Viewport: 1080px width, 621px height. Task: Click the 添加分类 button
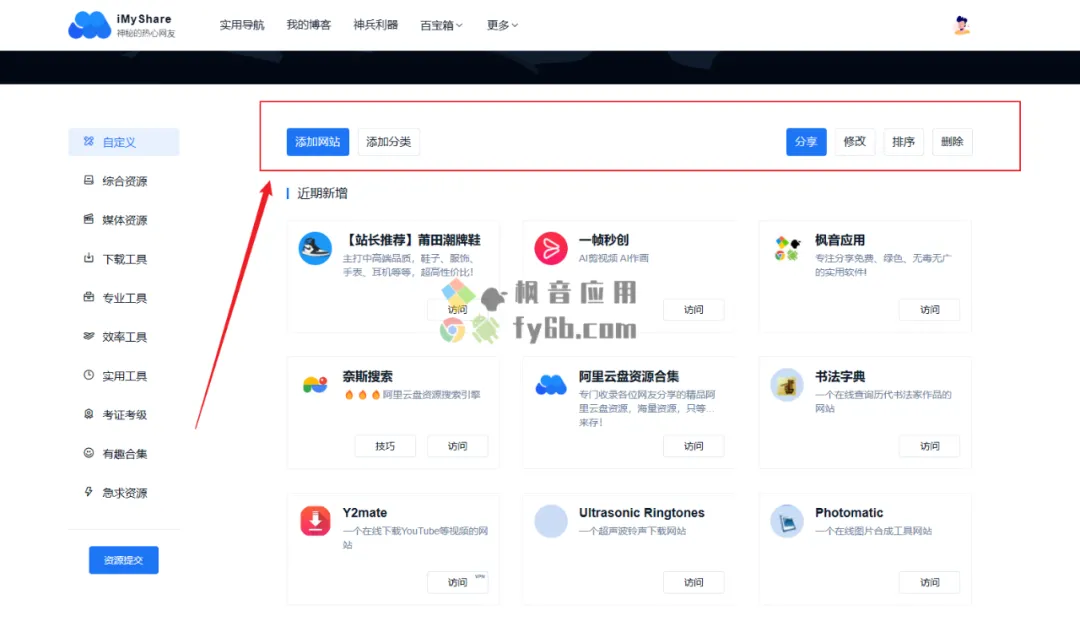click(388, 142)
